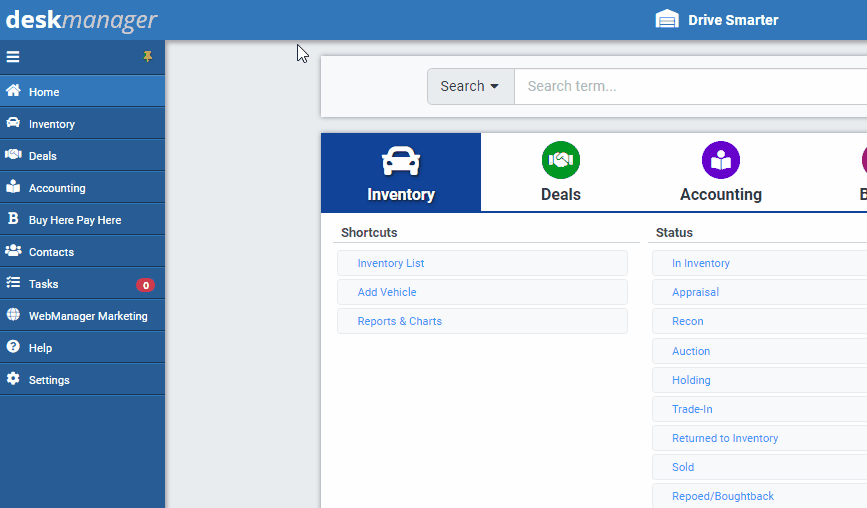Open the Inventory List shortcut

(391, 263)
